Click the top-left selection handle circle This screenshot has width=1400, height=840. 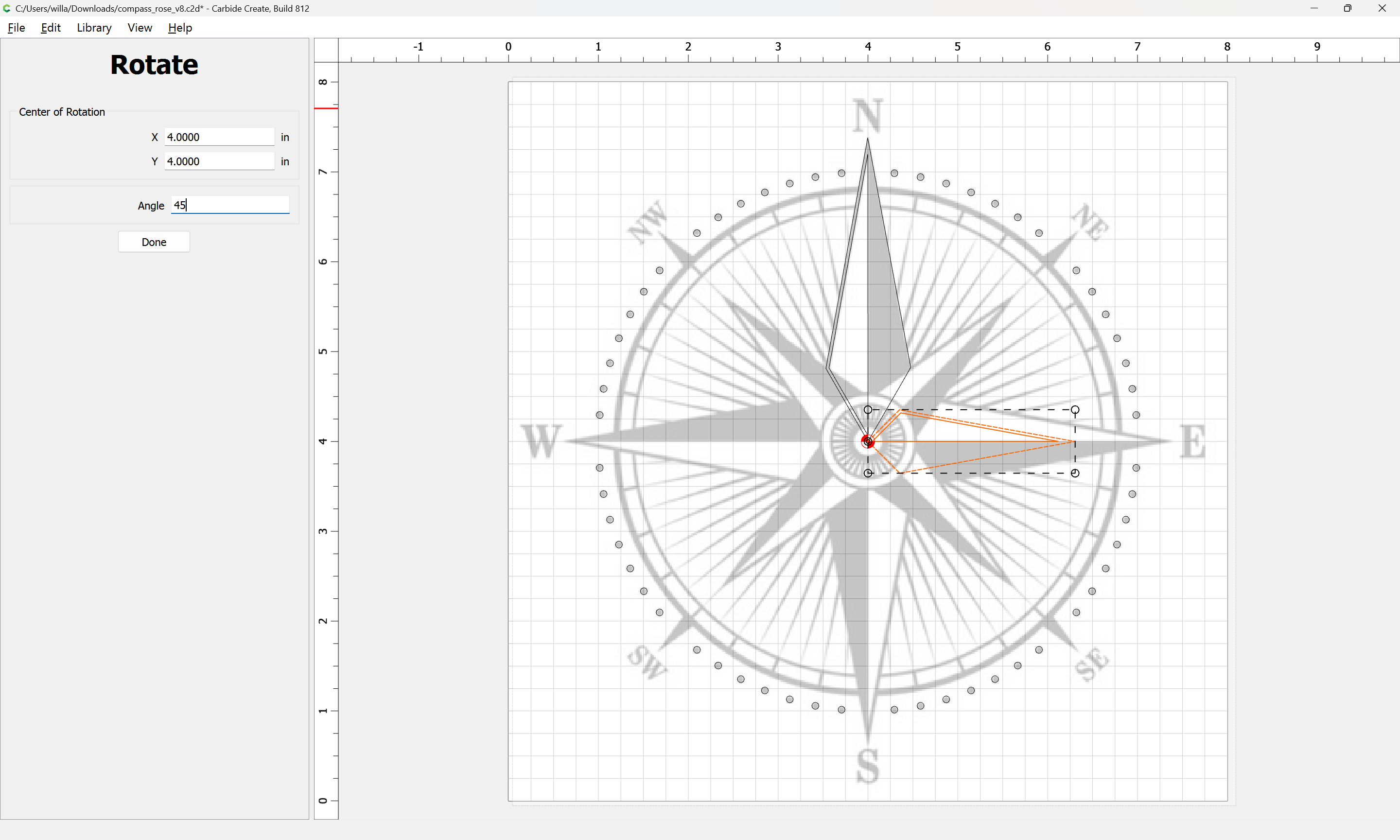coord(868,410)
